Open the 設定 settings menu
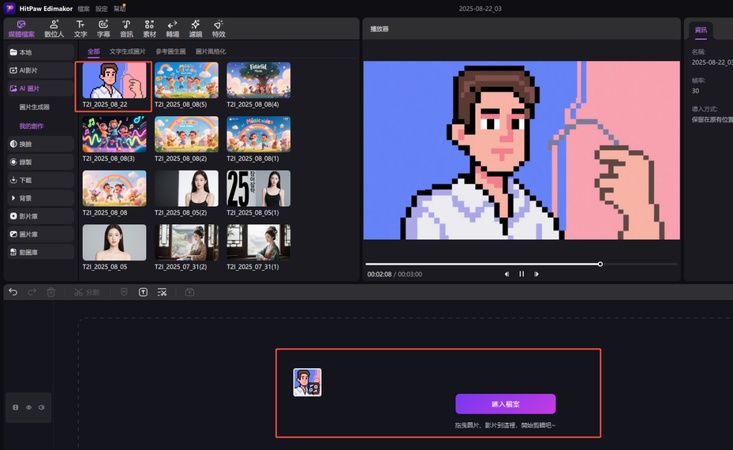Image resolution: width=733 pixels, height=450 pixels. 101,8
